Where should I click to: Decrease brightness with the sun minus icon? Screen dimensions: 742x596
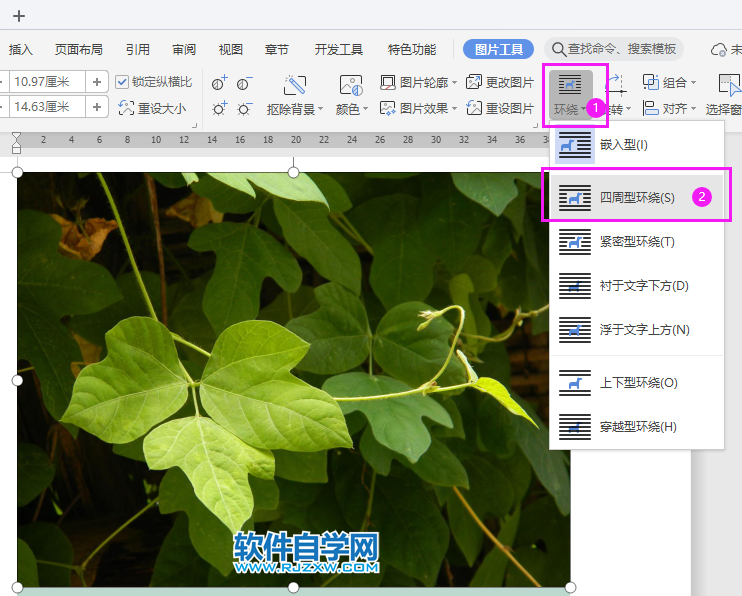point(244,109)
